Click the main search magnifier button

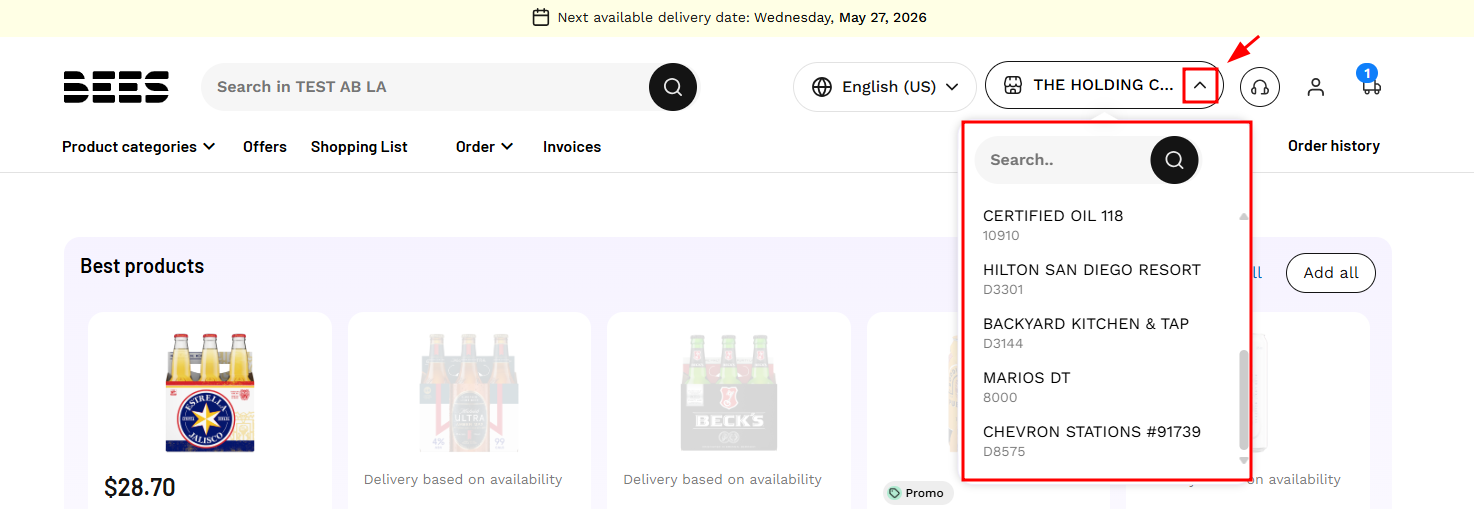[x=673, y=87]
